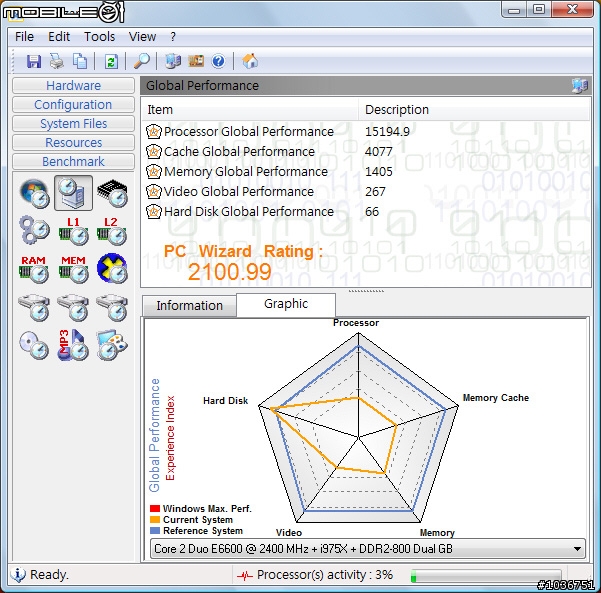The height and width of the screenshot is (593, 601).
Task: Run the processor chip benchmark icon
Action: click(x=112, y=193)
